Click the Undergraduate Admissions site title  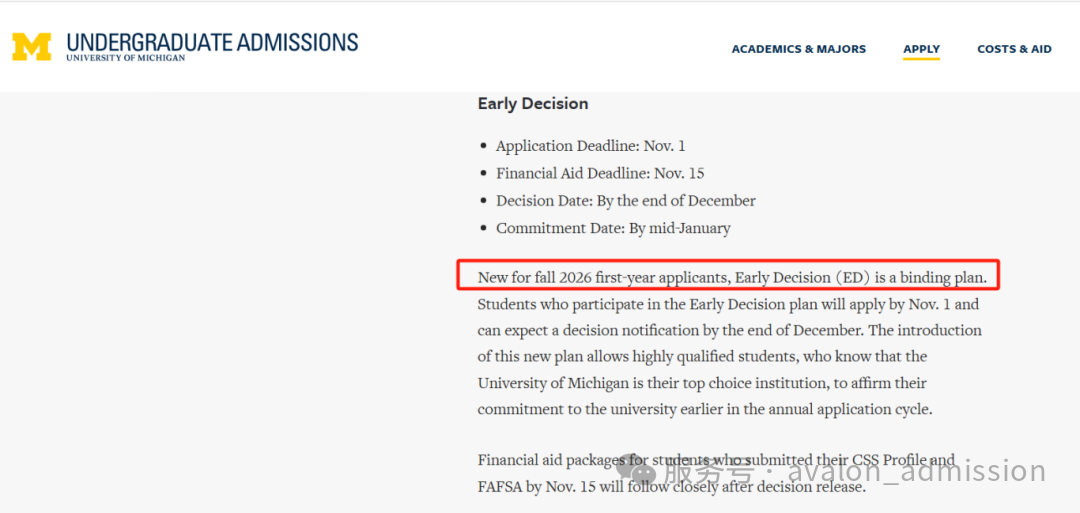212,42
